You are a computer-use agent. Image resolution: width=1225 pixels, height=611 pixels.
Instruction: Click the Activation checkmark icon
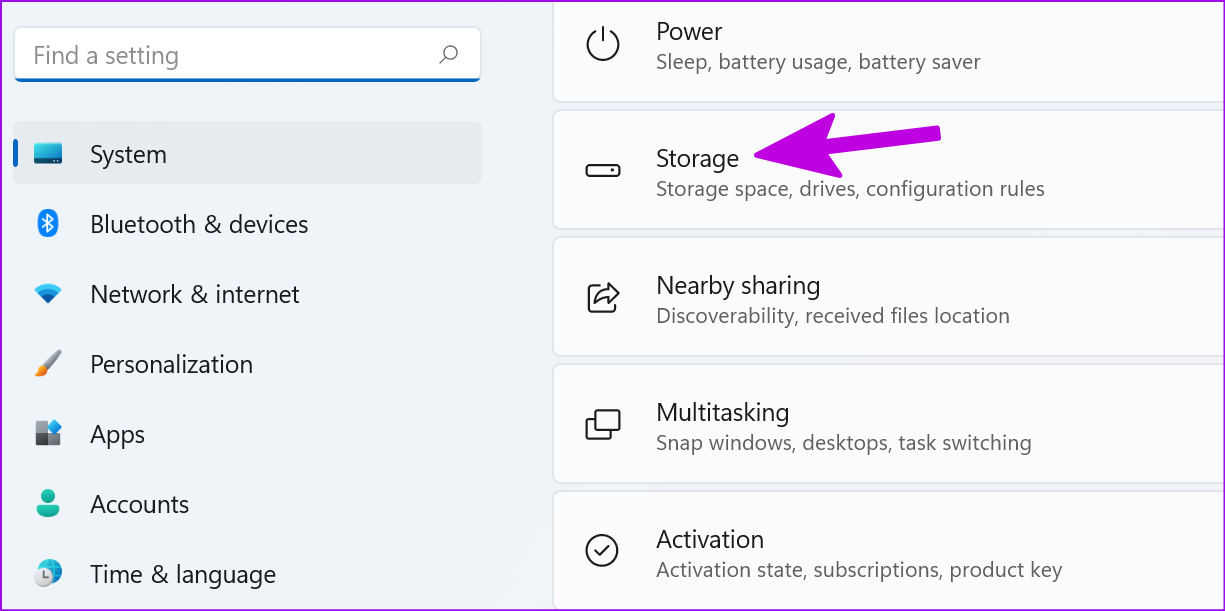point(602,550)
